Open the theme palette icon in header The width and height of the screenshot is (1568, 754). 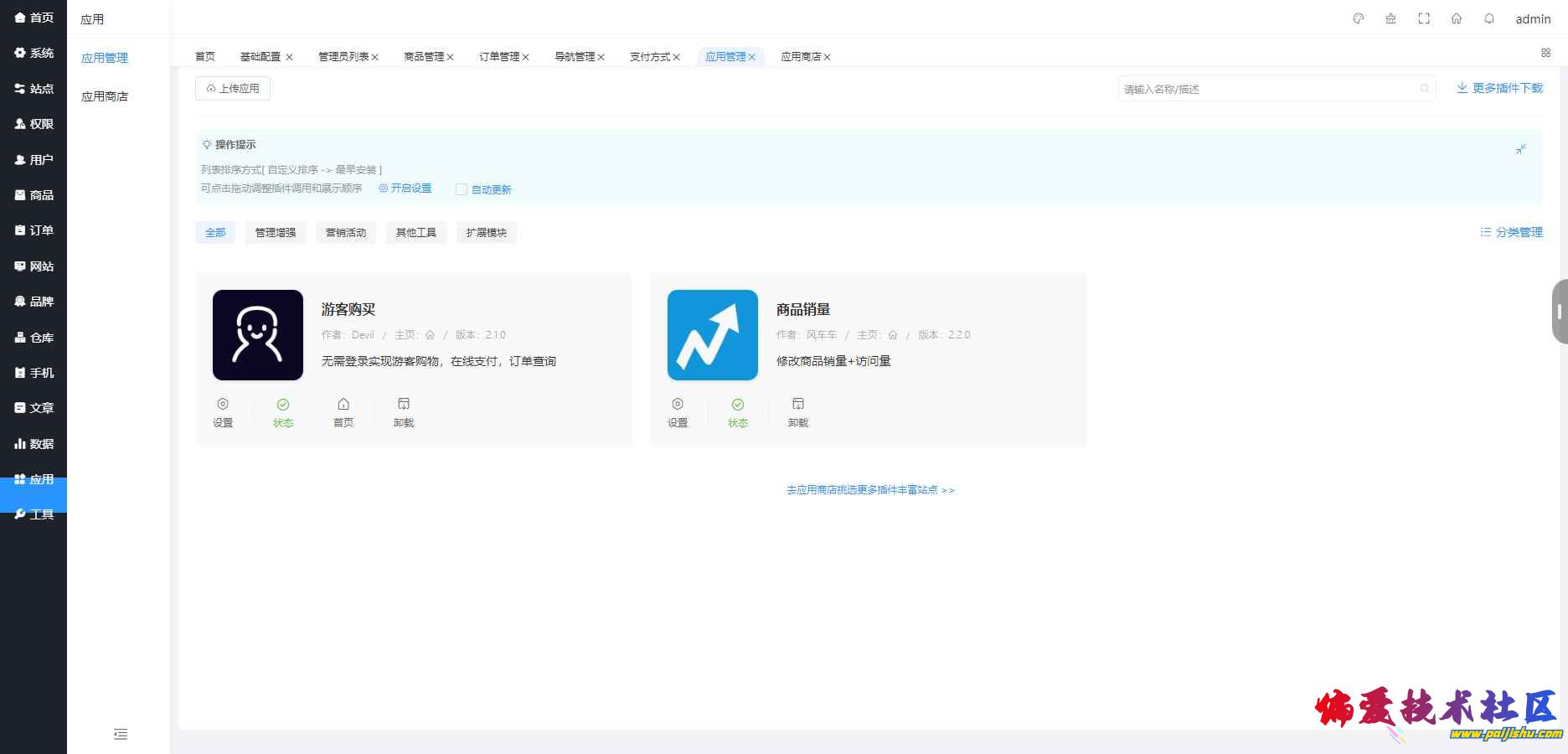(1359, 18)
